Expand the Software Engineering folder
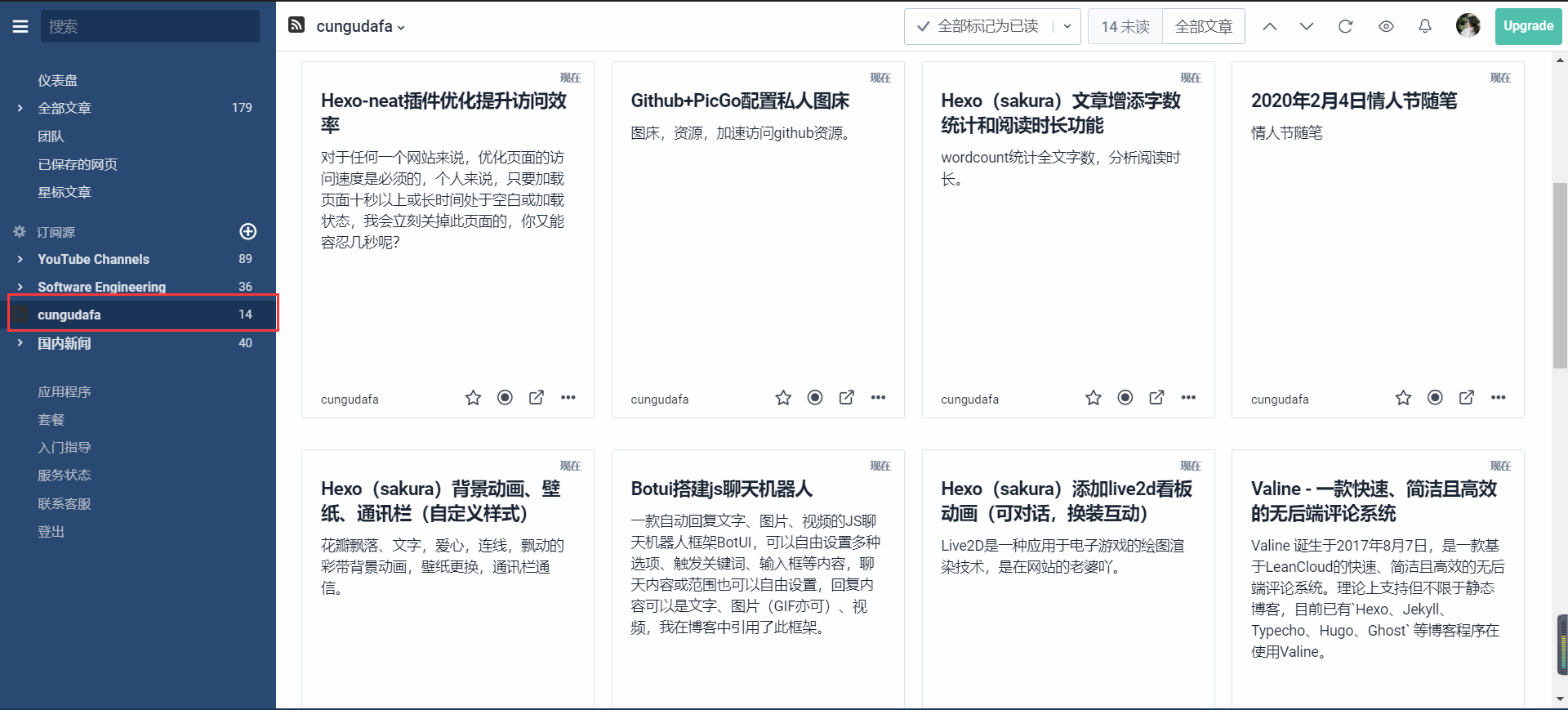The height and width of the screenshot is (710, 1568). click(20, 287)
